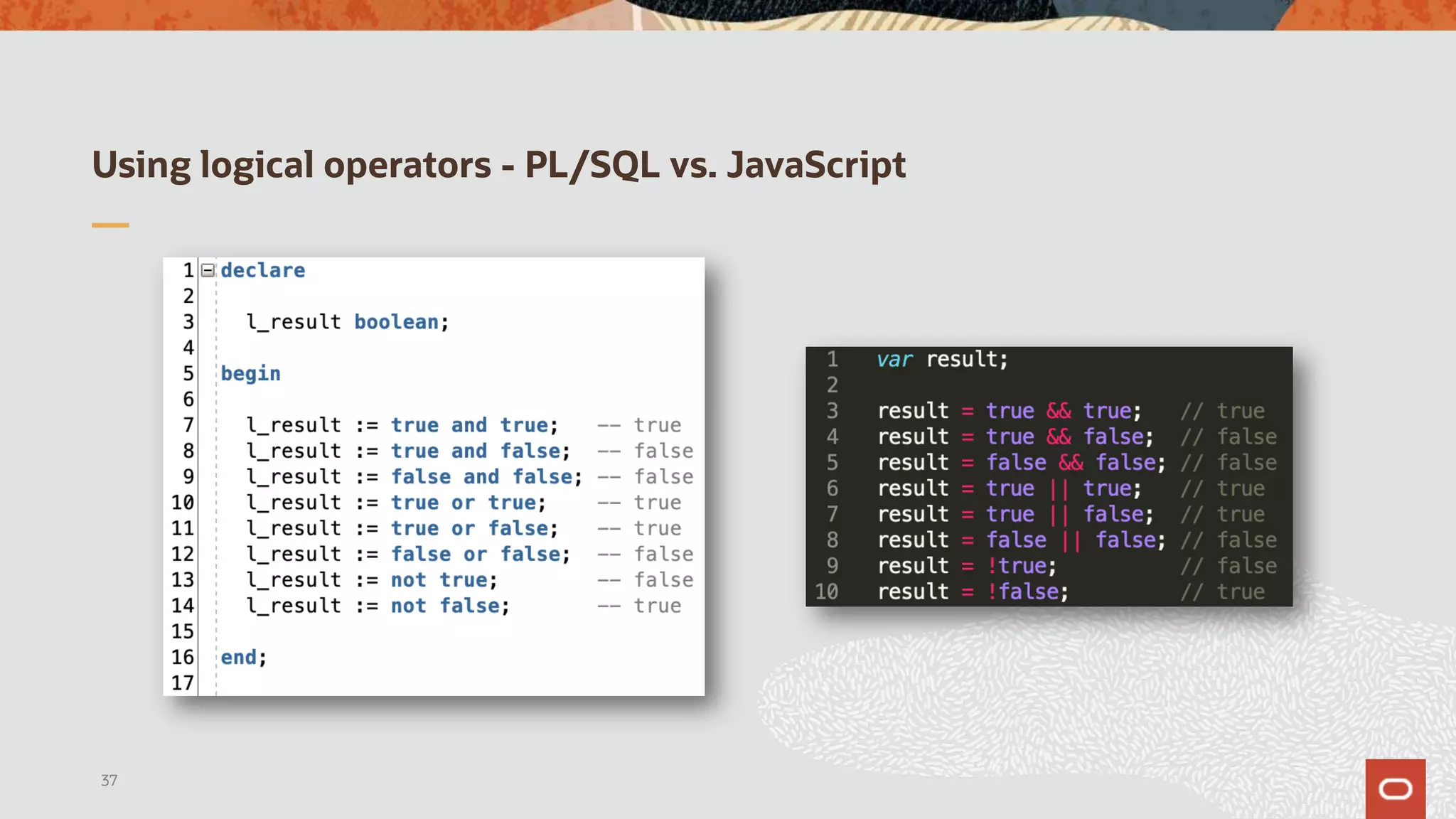Click the slide title 'Using logical operators - PL/SQL vs. JavaScript'
Image resolution: width=1456 pixels, height=819 pixels.
click(x=498, y=165)
